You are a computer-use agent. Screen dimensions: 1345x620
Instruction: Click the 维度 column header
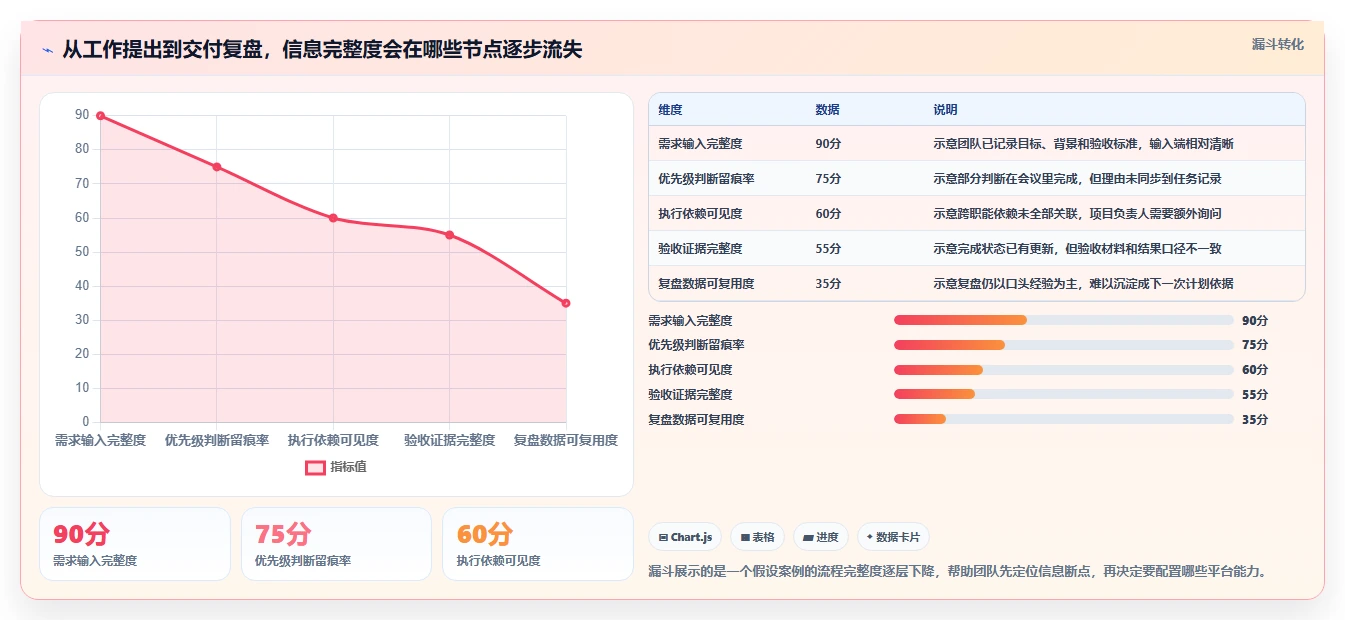pos(670,109)
